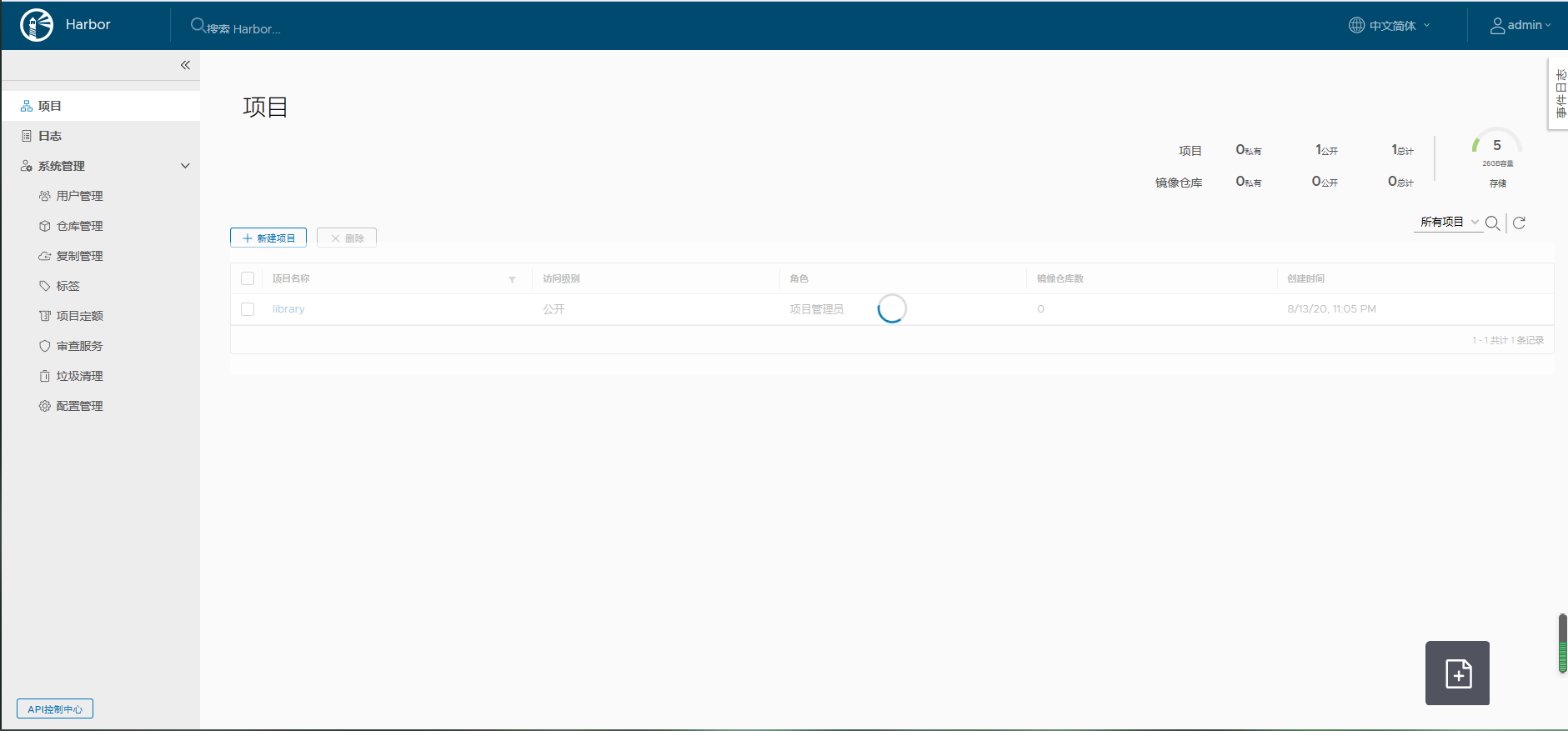This screenshot has height=731, width=1568.
Task: Check the library project row checkbox
Action: (x=248, y=309)
